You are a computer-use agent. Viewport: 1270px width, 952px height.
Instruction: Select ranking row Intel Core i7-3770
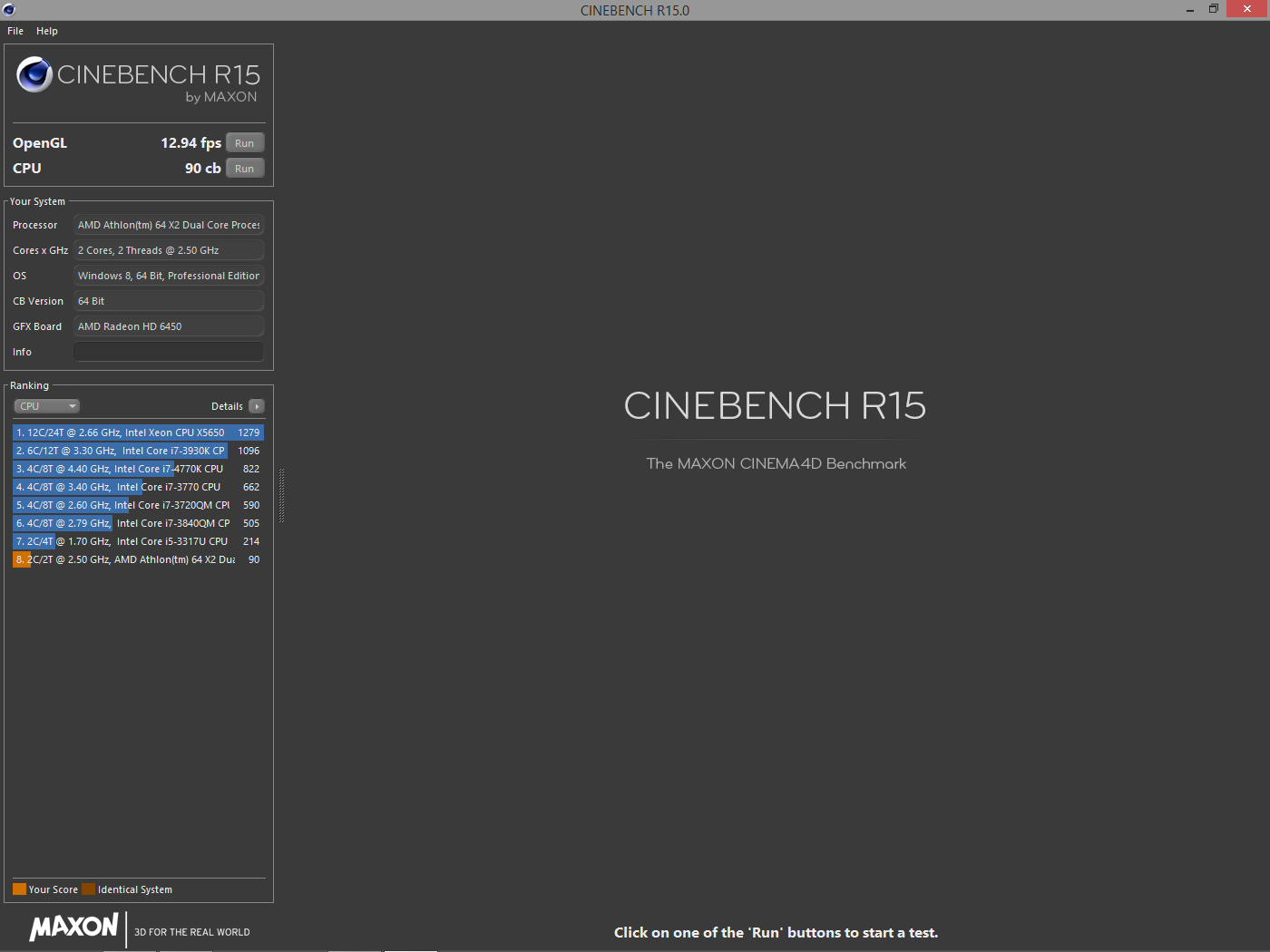[138, 487]
